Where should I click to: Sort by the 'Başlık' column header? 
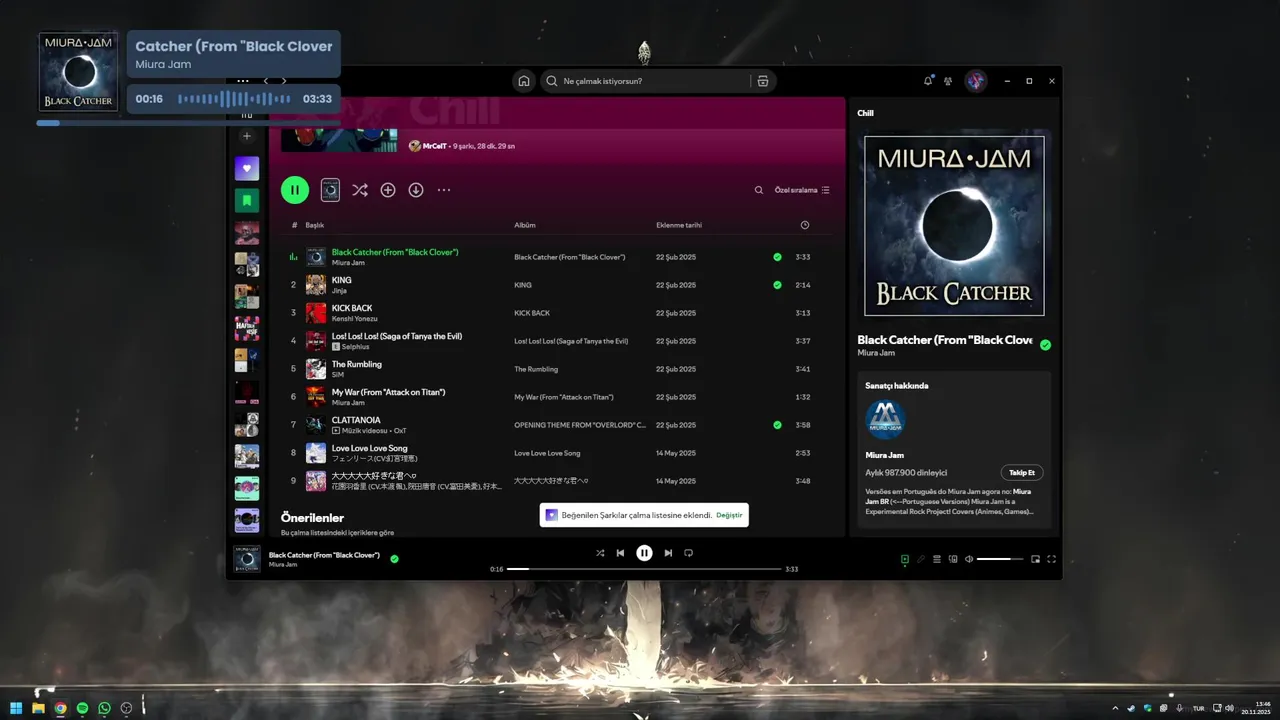point(315,225)
